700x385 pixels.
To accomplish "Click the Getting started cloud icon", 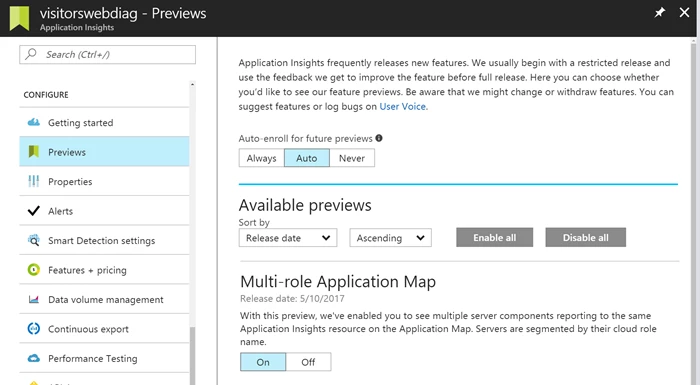I will pyautogui.click(x=33, y=122).
